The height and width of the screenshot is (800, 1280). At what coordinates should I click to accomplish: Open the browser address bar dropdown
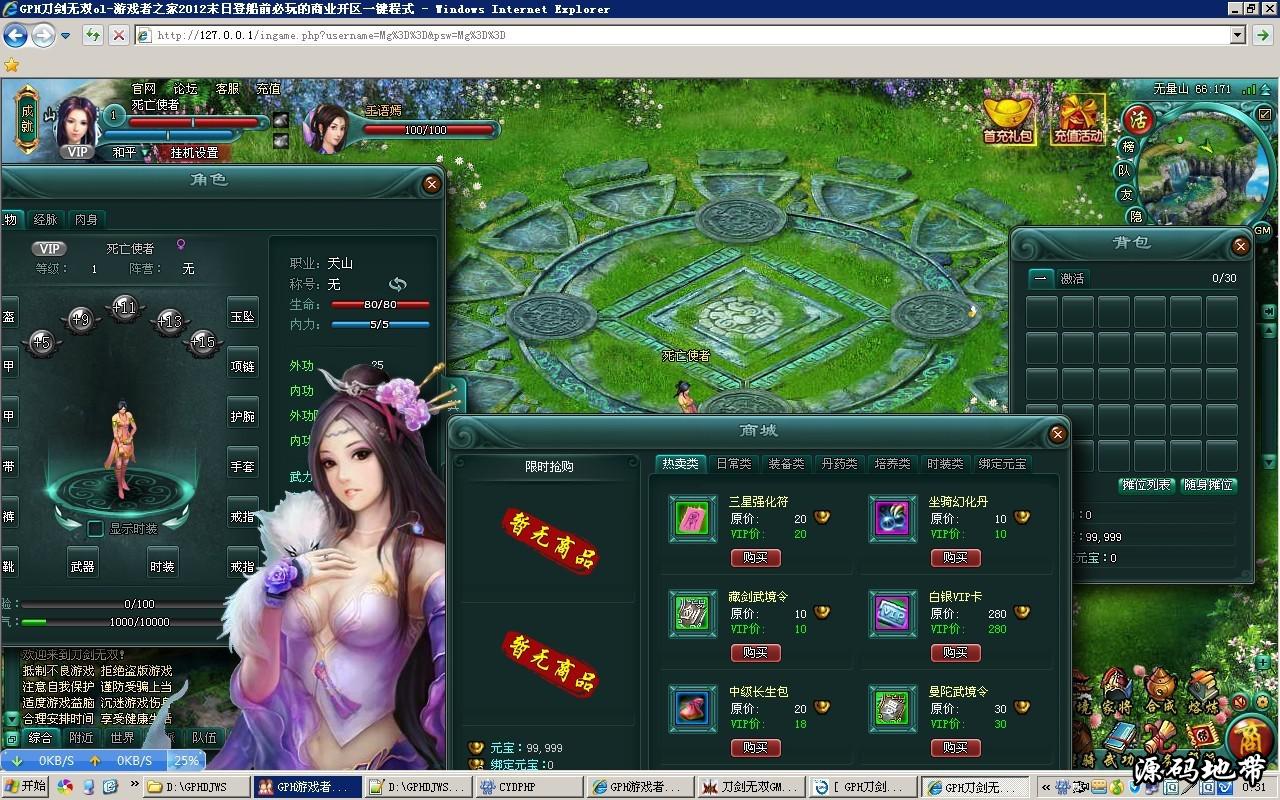coord(1237,35)
